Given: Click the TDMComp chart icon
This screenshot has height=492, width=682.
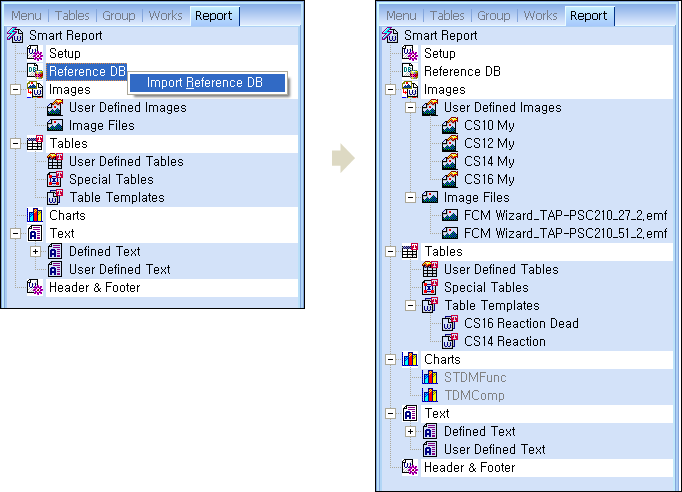Looking at the screenshot, I should coord(429,396).
